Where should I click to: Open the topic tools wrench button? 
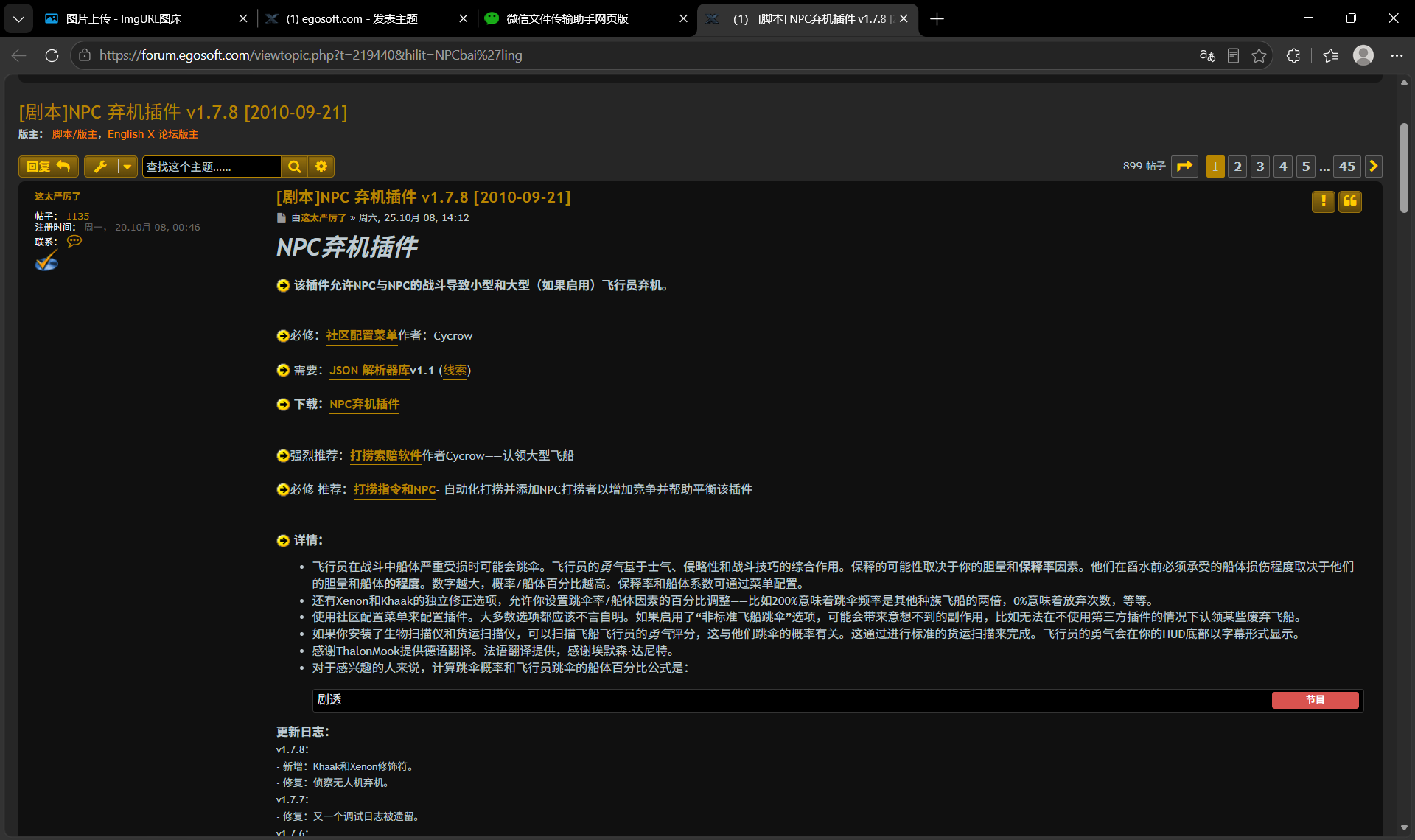[101, 167]
